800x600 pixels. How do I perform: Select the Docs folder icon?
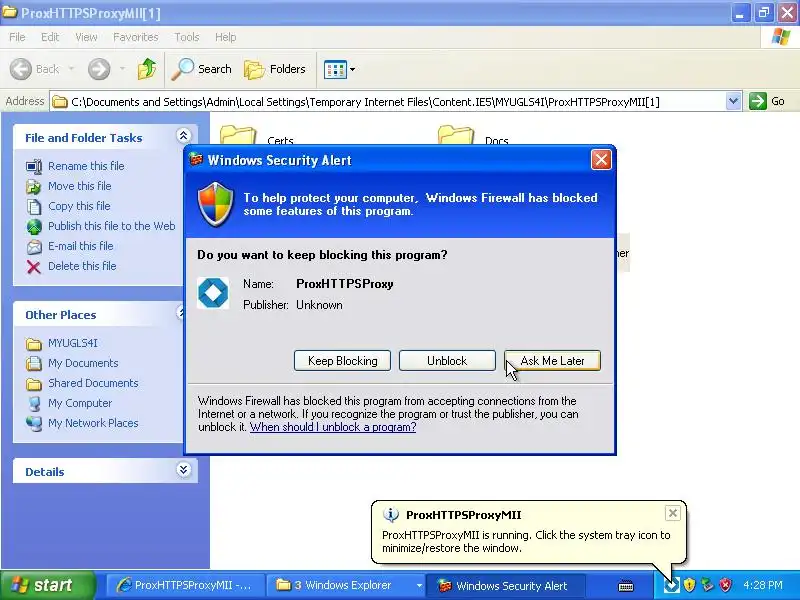click(456, 135)
